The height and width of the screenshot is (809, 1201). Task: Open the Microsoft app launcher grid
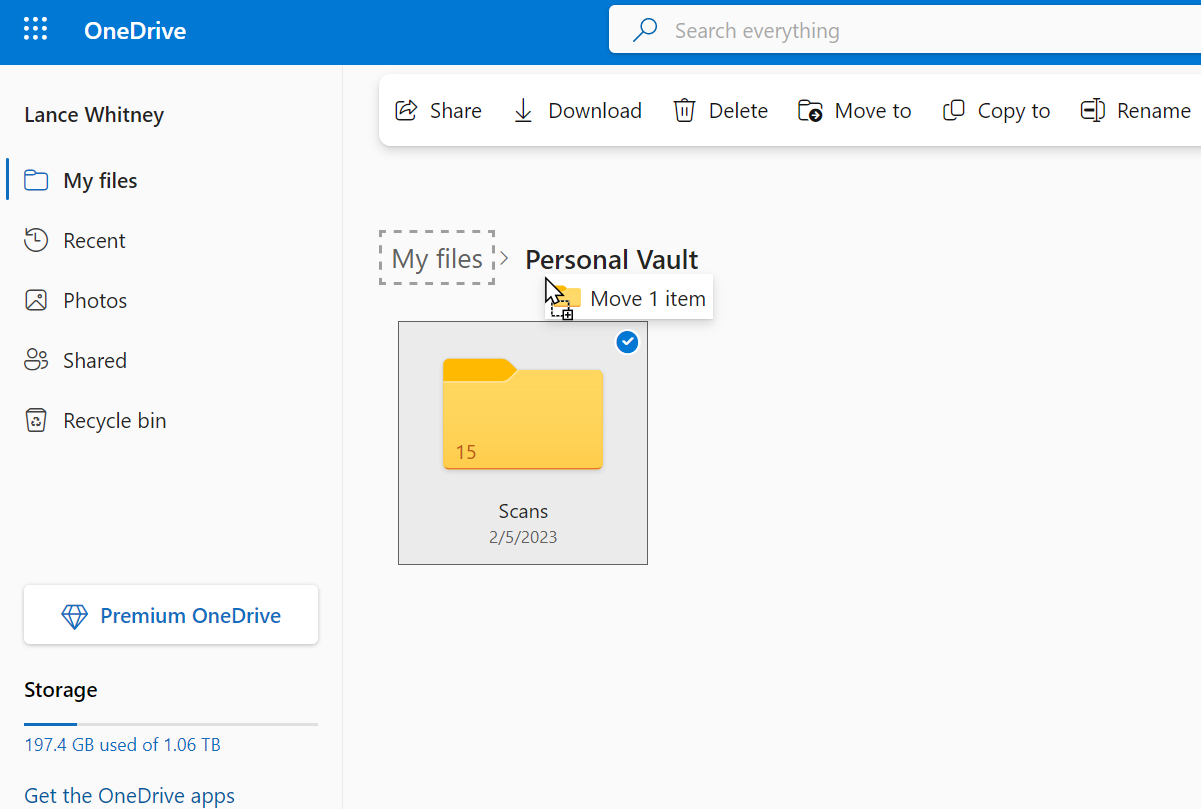[35, 28]
